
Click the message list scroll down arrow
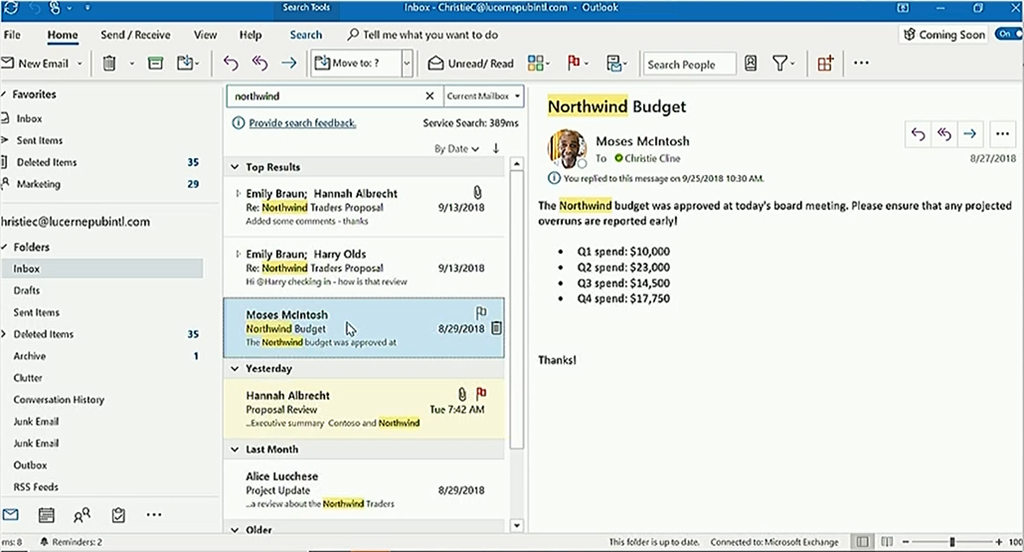(517, 525)
